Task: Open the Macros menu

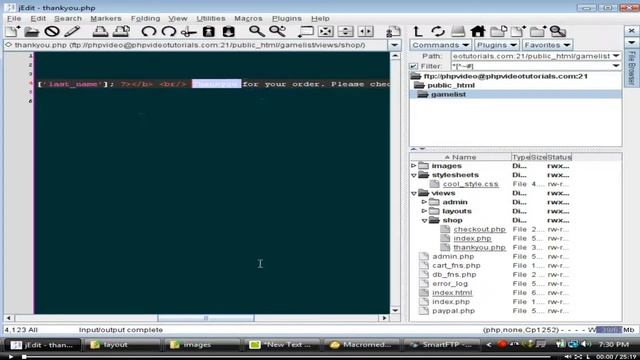Action: tap(248, 18)
